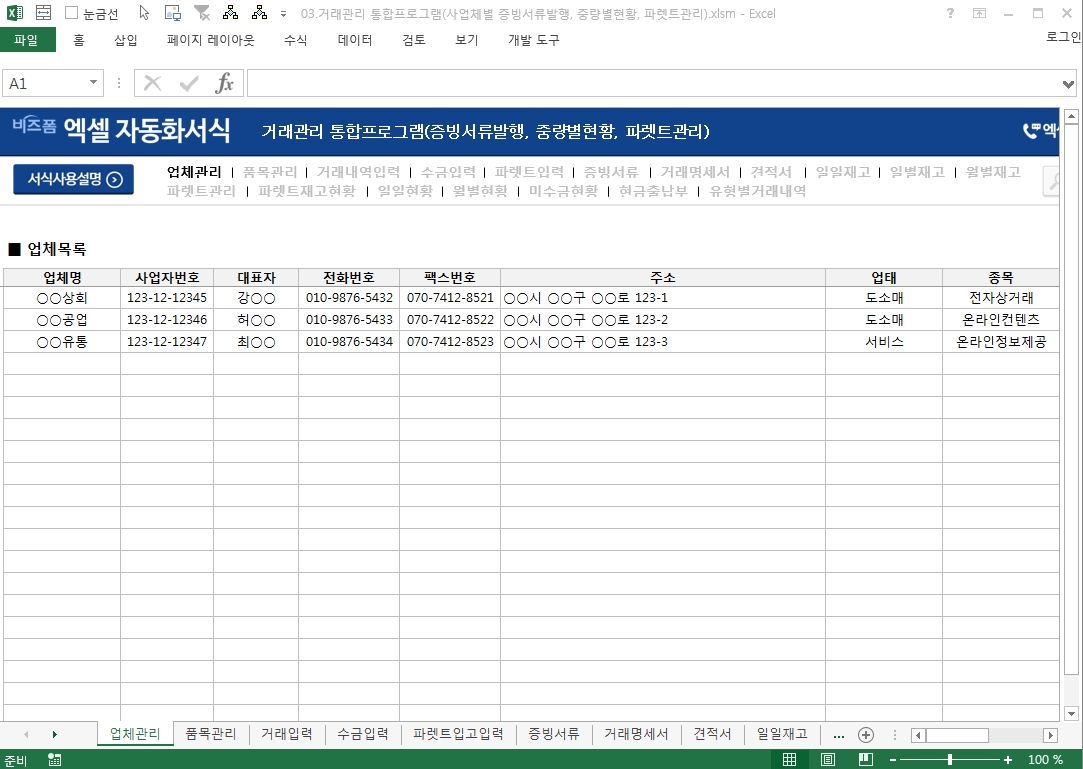Click the 유형별거래내역 navigation link
The width and height of the screenshot is (1083, 769).
[758, 191]
